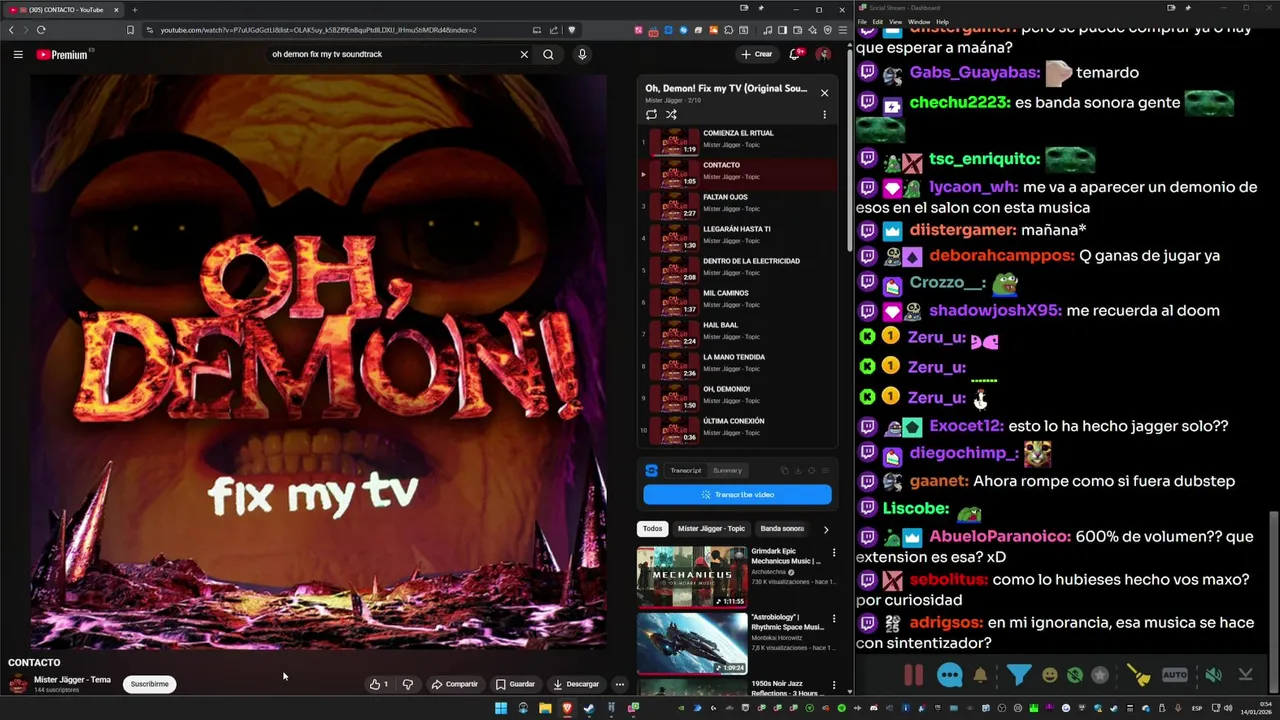Select the Banda sonora filter chip
This screenshot has width=1280, height=720.
(782, 528)
